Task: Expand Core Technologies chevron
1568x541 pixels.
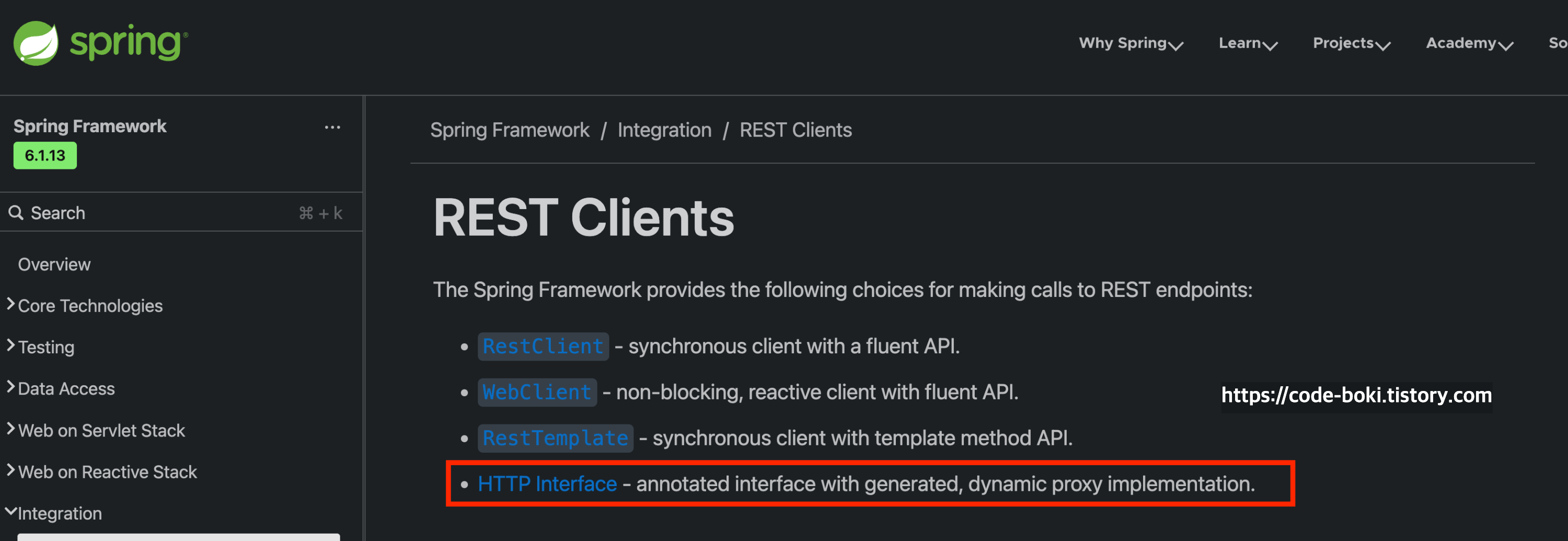Action: (x=10, y=304)
